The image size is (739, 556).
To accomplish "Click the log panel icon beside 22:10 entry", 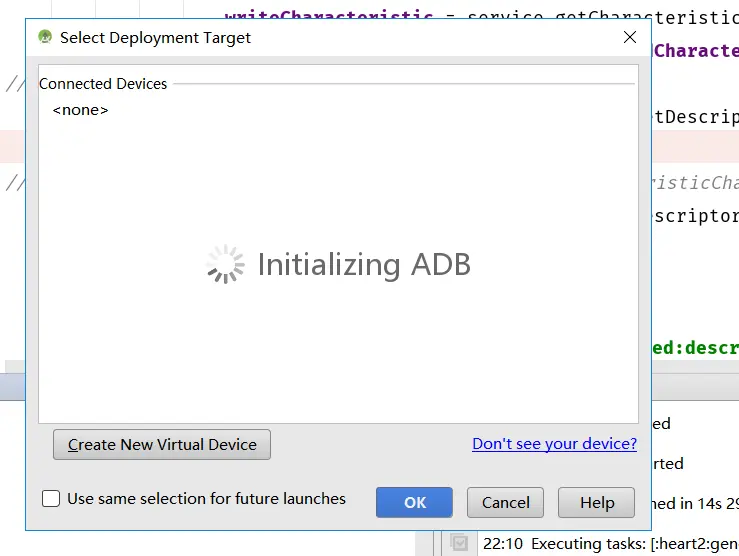I will click(x=459, y=543).
